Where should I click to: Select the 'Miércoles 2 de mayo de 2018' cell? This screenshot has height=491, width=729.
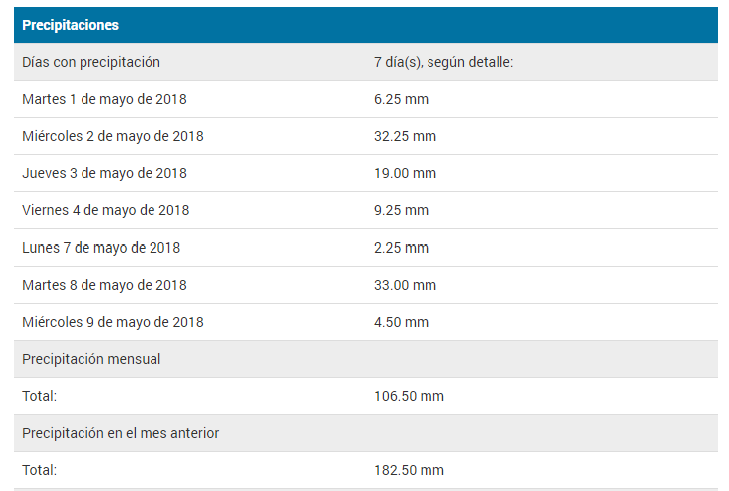pyautogui.click(x=113, y=136)
